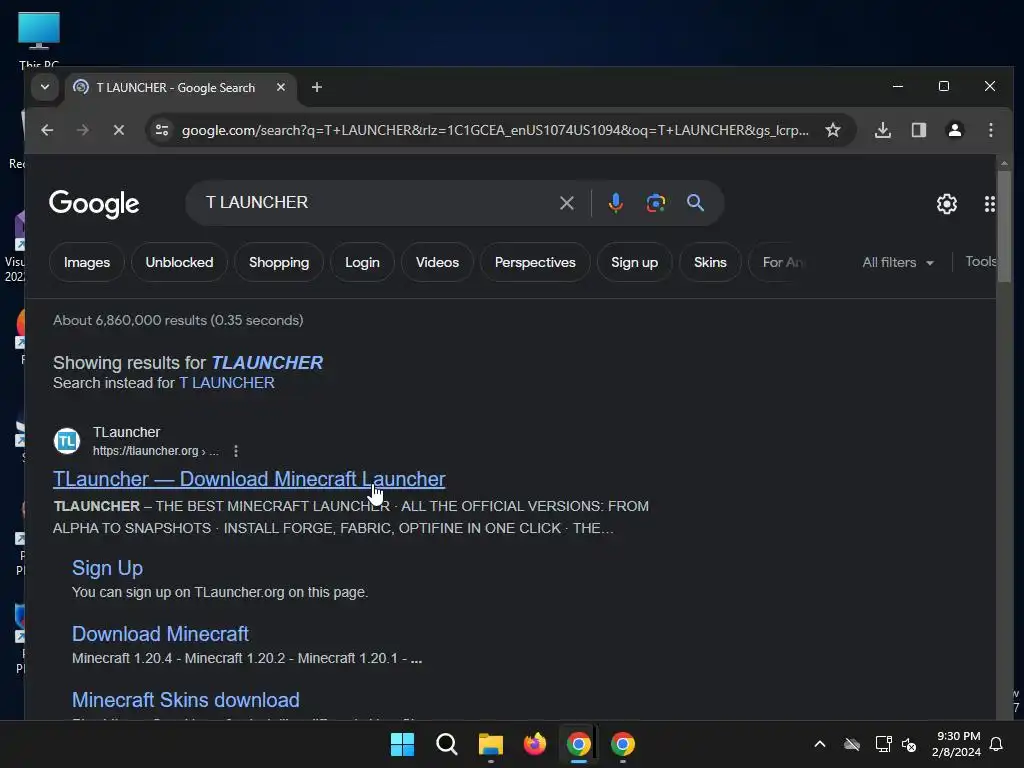Open the Download Minecraft sitelink
This screenshot has height=768, width=1024.
160,633
